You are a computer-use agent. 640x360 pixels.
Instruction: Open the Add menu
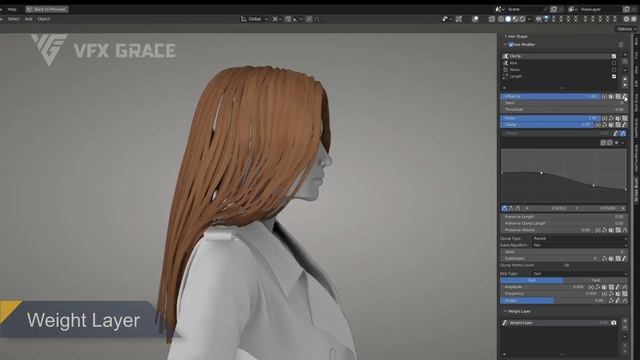point(29,19)
